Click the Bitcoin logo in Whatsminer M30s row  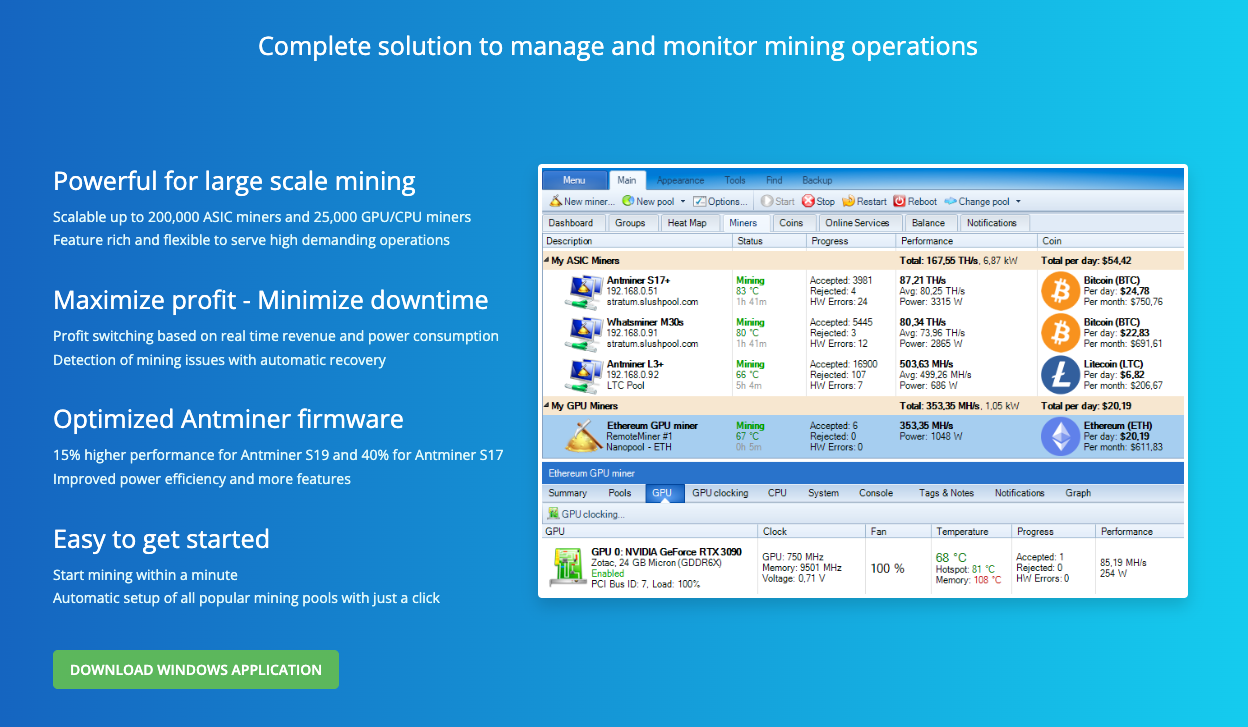1060,333
